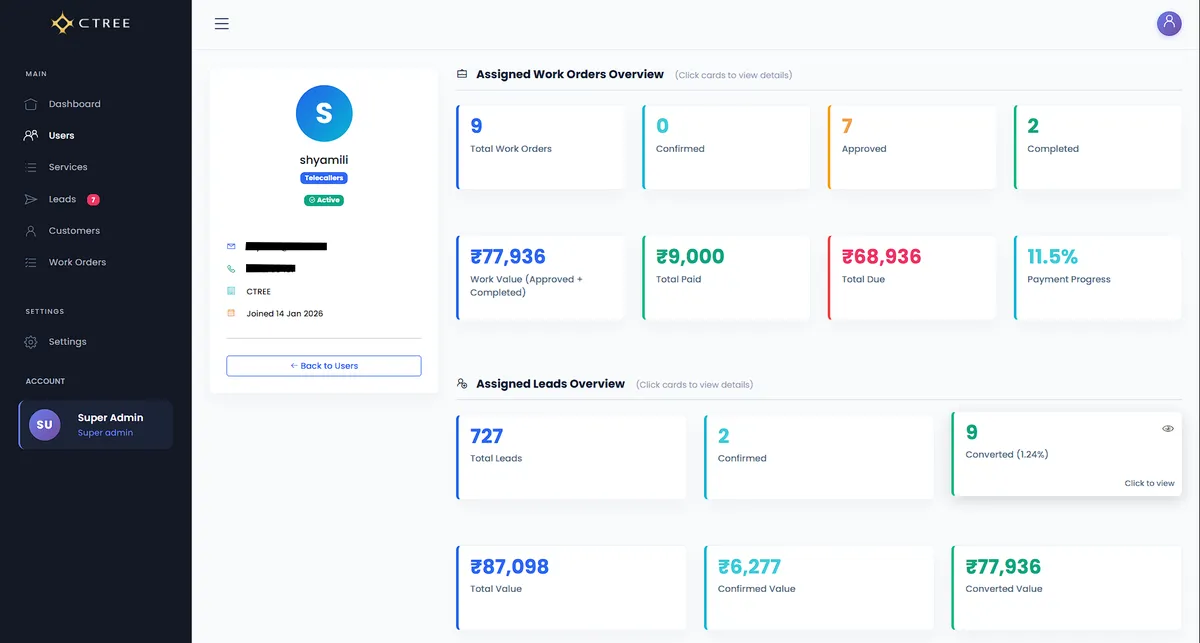Viewport: 1200px width, 643px height.
Task: Click the phone icon in profile
Action: point(231,268)
